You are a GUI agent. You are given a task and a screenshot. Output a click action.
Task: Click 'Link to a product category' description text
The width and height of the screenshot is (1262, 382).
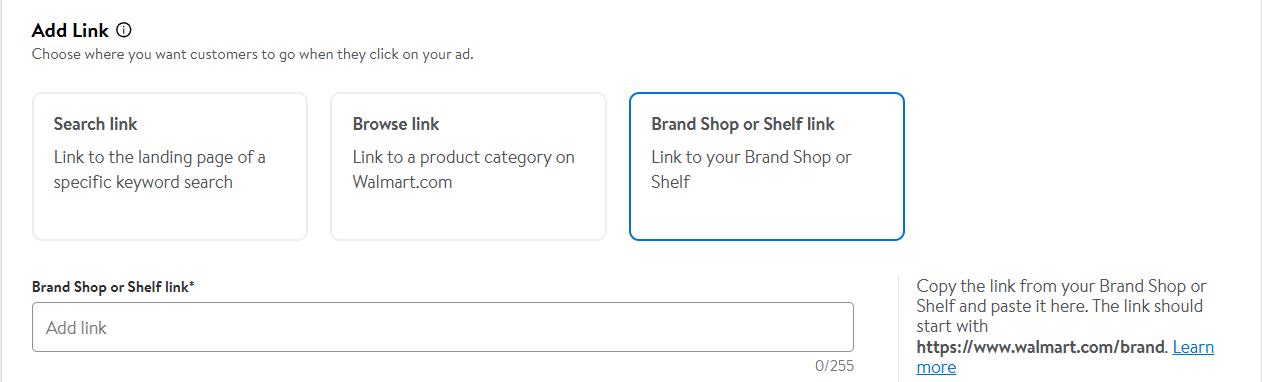(464, 170)
